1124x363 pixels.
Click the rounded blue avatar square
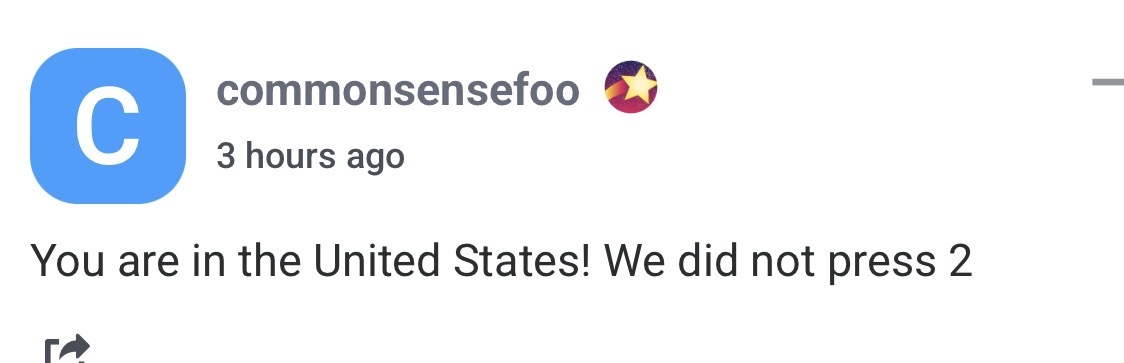(108, 126)
